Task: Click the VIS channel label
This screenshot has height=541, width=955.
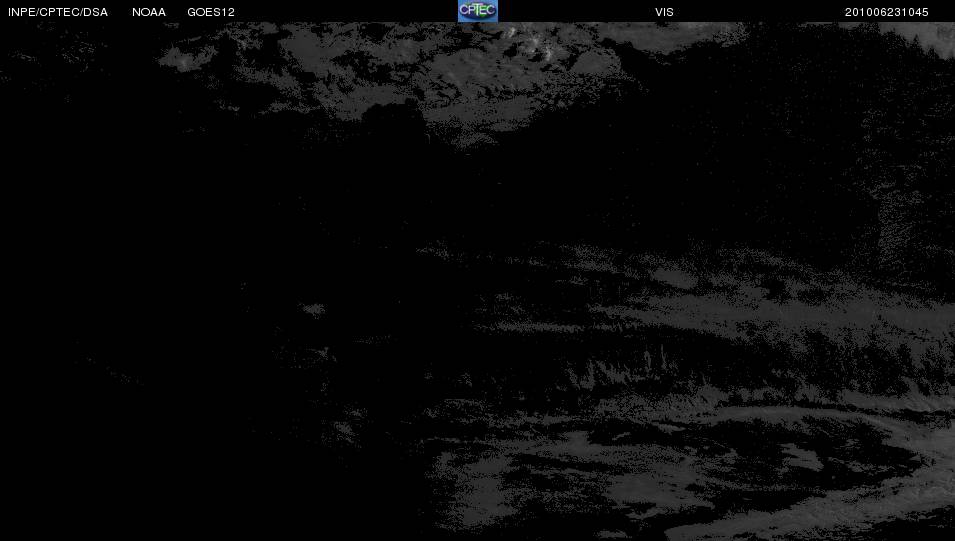Action: [x=664, y=12]
